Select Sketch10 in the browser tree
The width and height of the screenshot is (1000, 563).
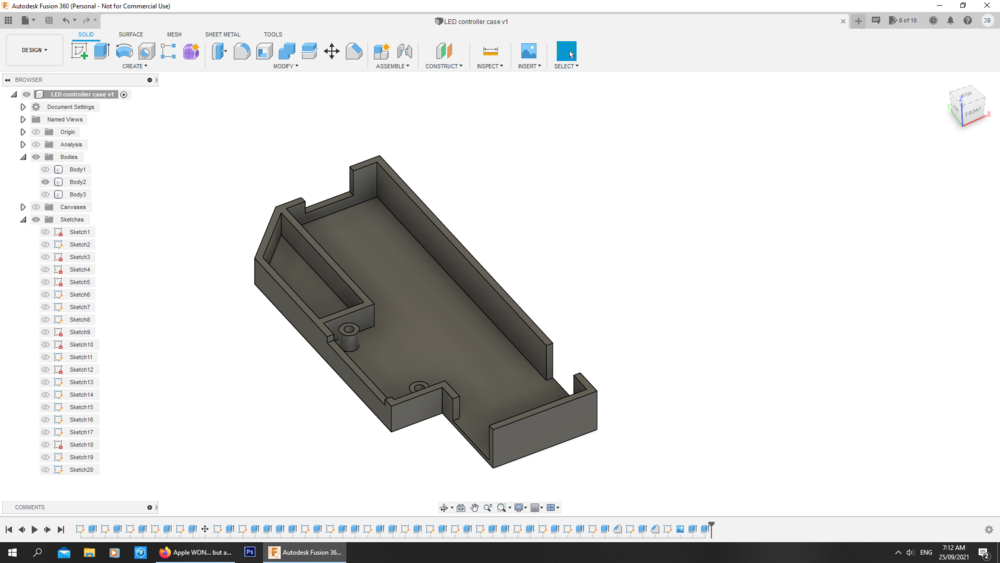(81, 345)
